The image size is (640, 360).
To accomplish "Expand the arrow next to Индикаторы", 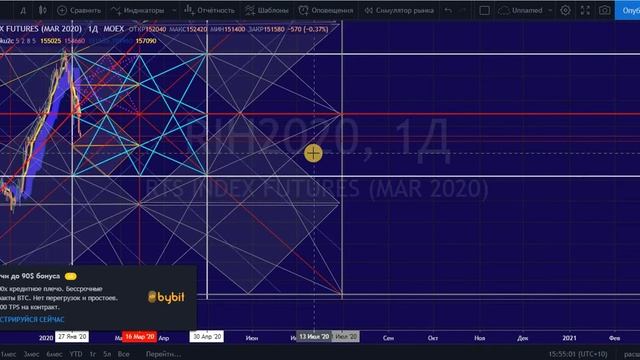I will (174, 11).
